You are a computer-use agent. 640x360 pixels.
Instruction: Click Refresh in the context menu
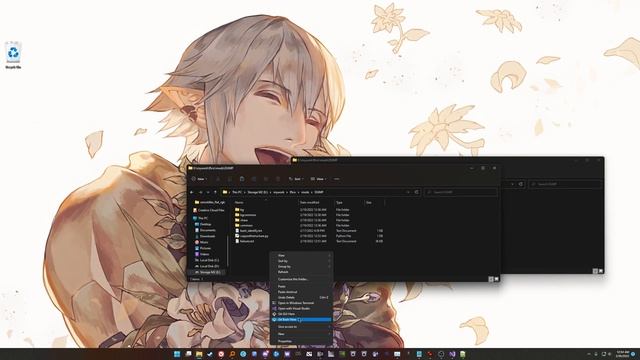pyautogui.click(x=301, y=272)
